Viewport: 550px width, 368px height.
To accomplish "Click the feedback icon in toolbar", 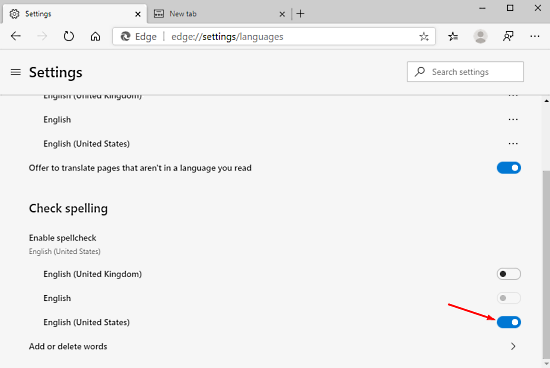I will click(508, 36).
